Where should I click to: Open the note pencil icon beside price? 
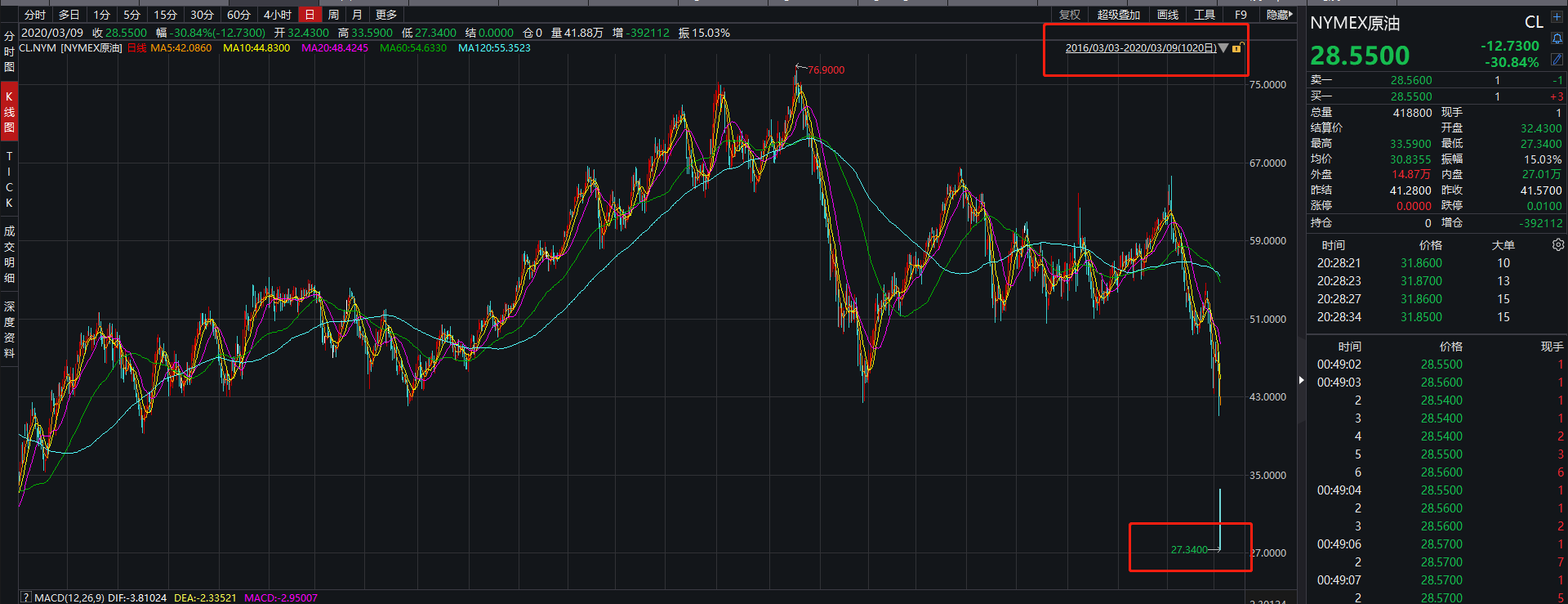[1557, 60]
